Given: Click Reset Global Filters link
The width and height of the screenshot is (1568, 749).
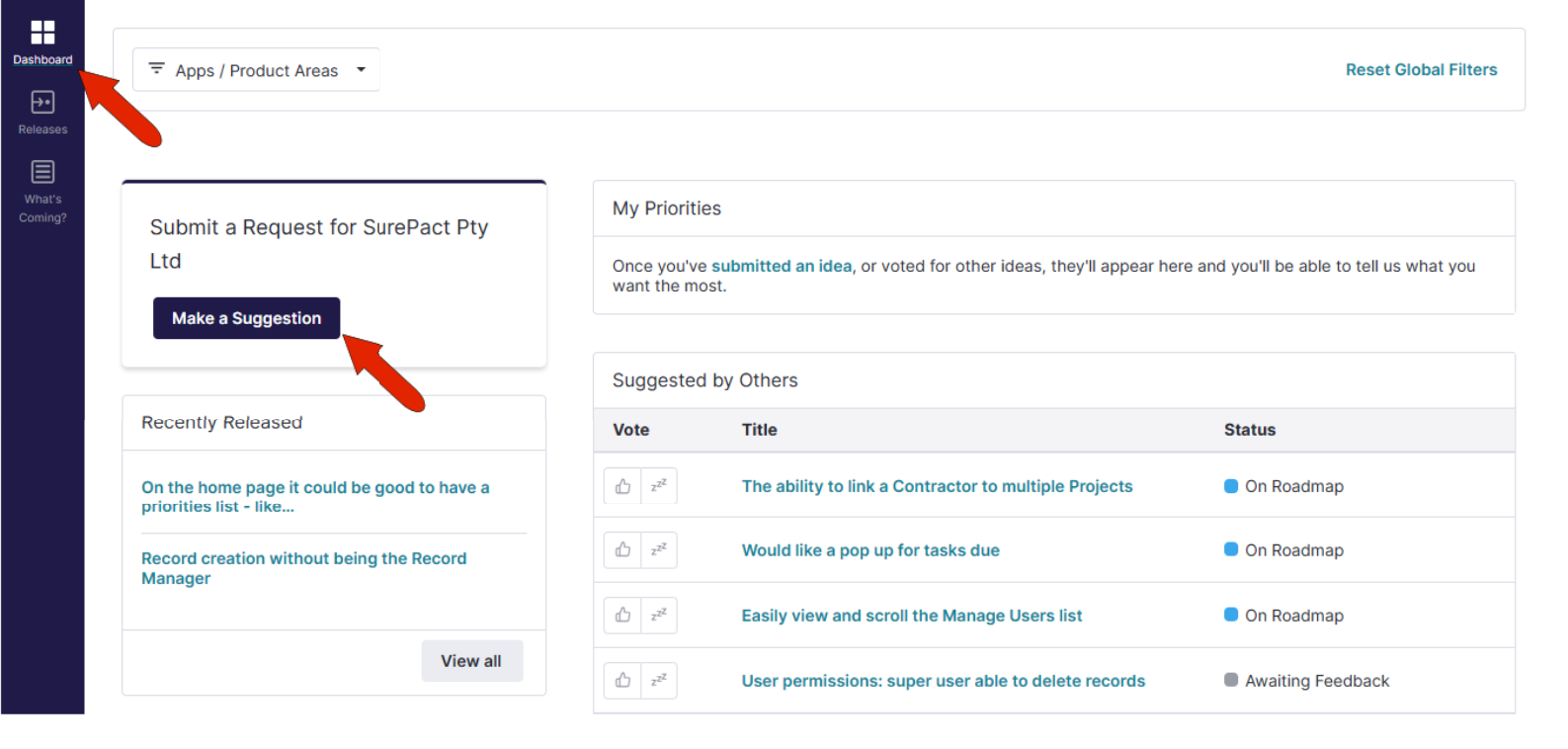Looking at the screenshot, I should [x=1421, y=70].
